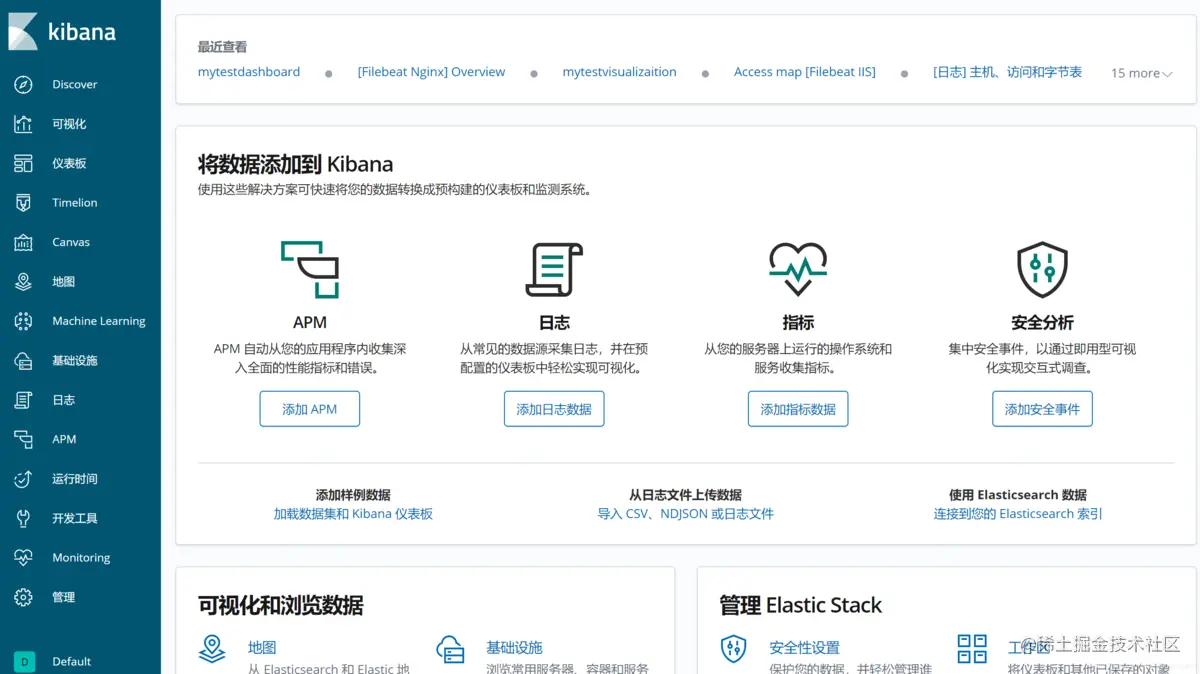Screen dimensions: 1200x674
Task: Click the 最近查看 label
Action: point(222,47)
